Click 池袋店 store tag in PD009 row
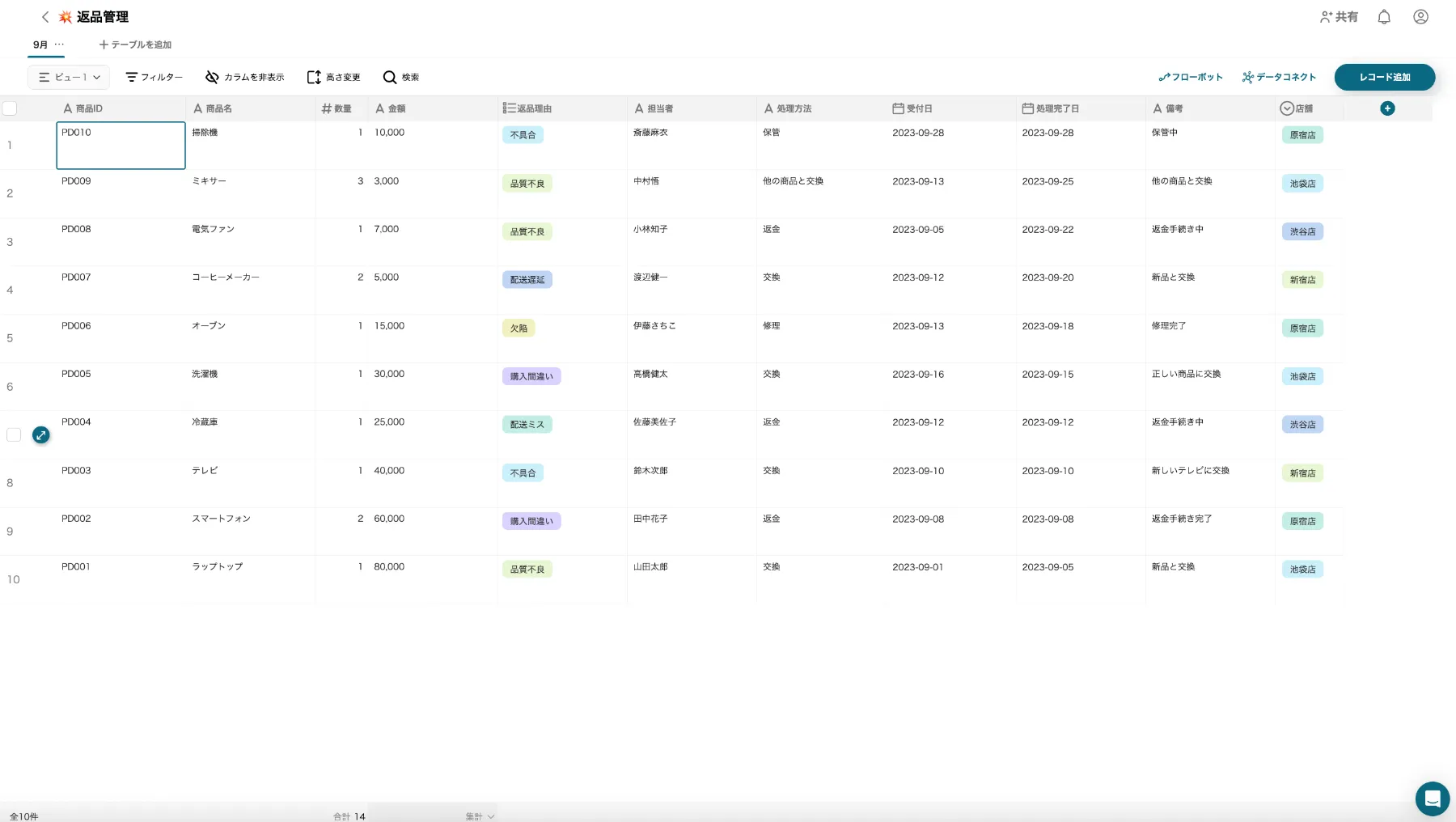The image size is (1456, 822). point(1302,184)
